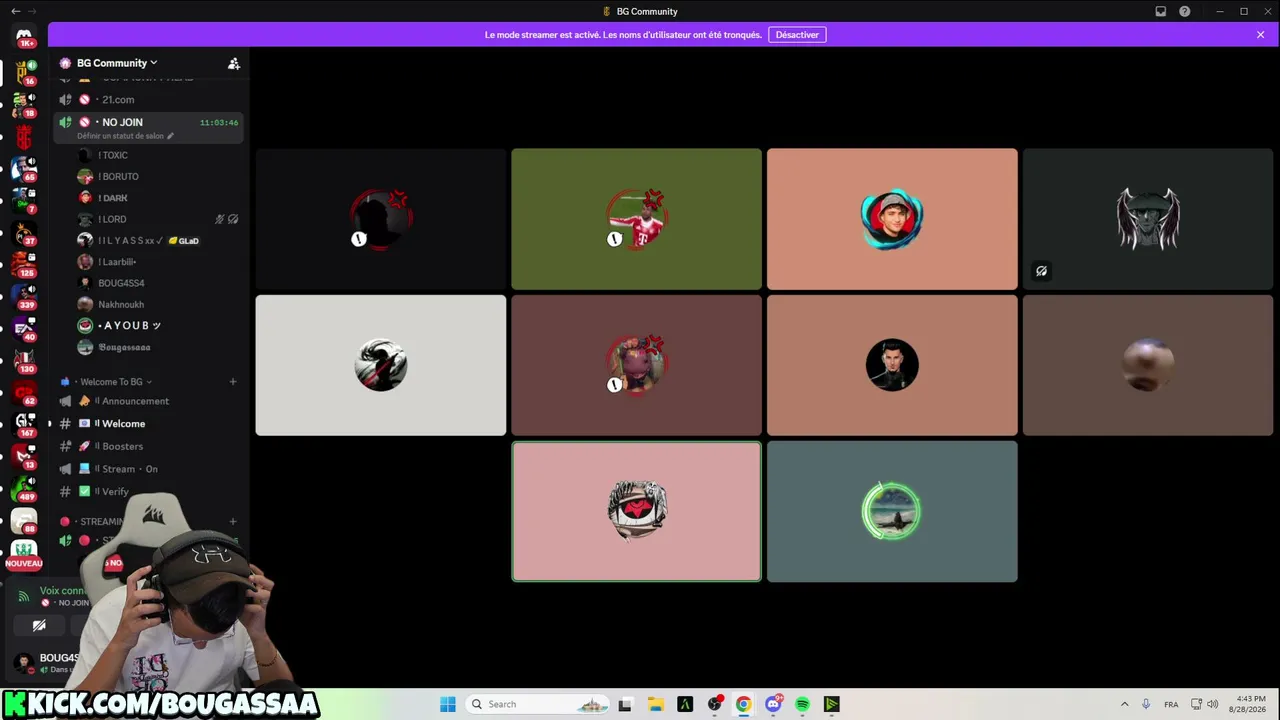The width and height of the screenshot is (1280, 720).
Task: Click the pink speaking participant tile
Action: [x=636, y=511]
